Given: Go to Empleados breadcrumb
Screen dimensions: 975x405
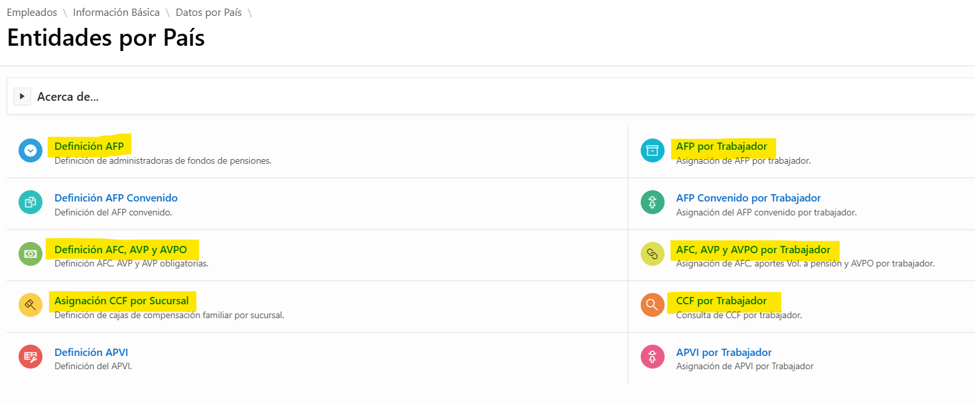Looking at the screenshot, I should [x=32, y=12].
